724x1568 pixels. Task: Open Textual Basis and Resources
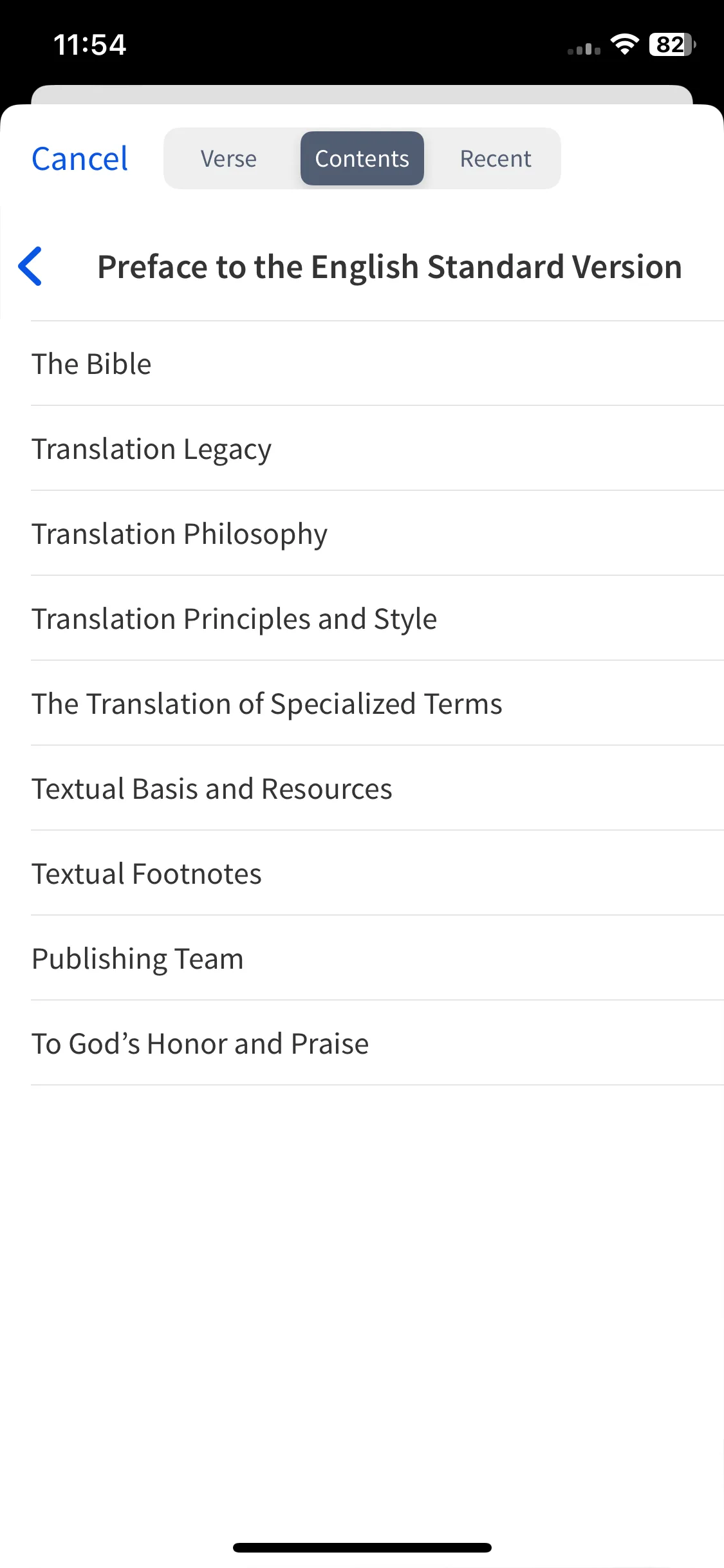tap(377, 789)
